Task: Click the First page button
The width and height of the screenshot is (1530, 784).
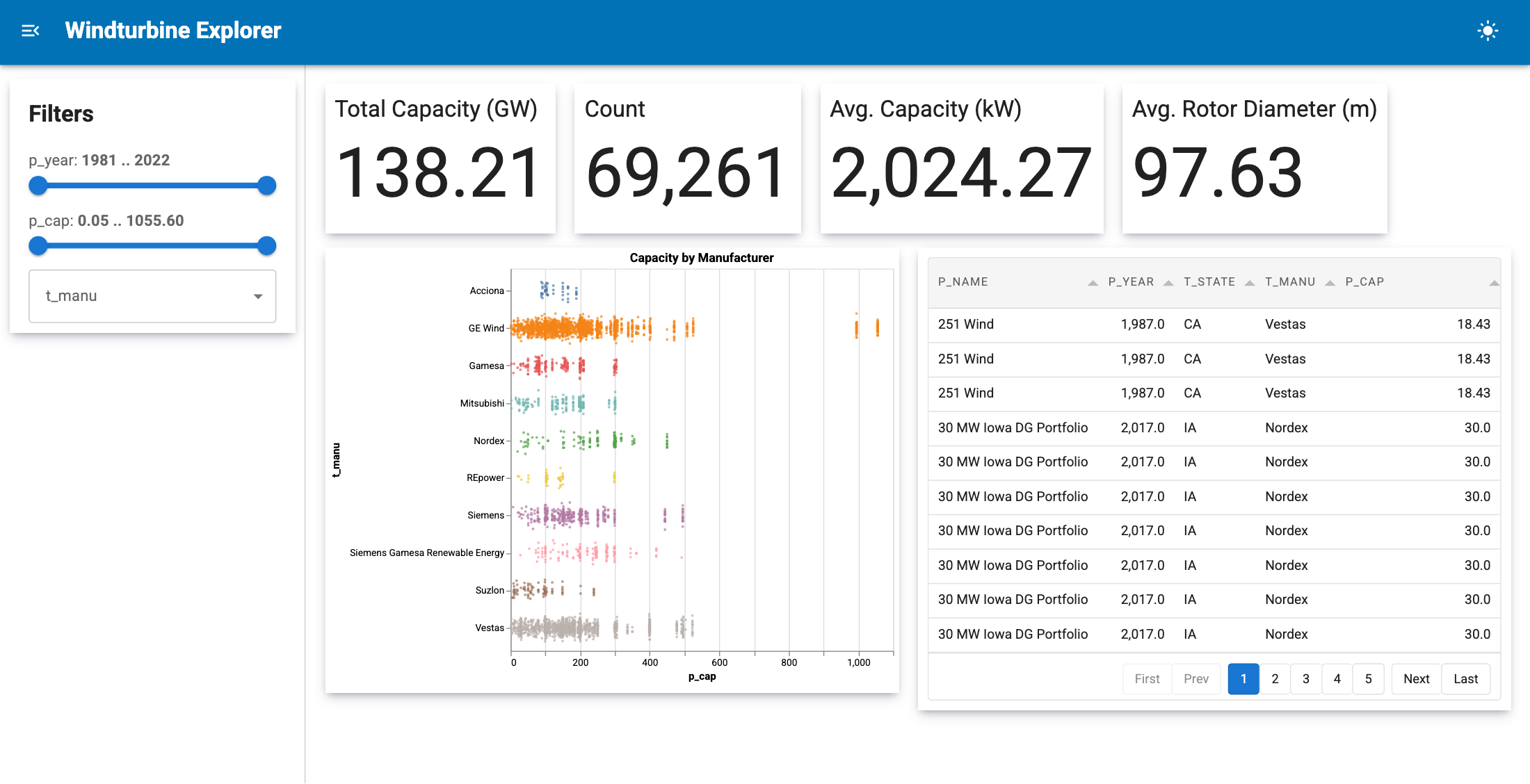Action: [x=1147, y=679]
